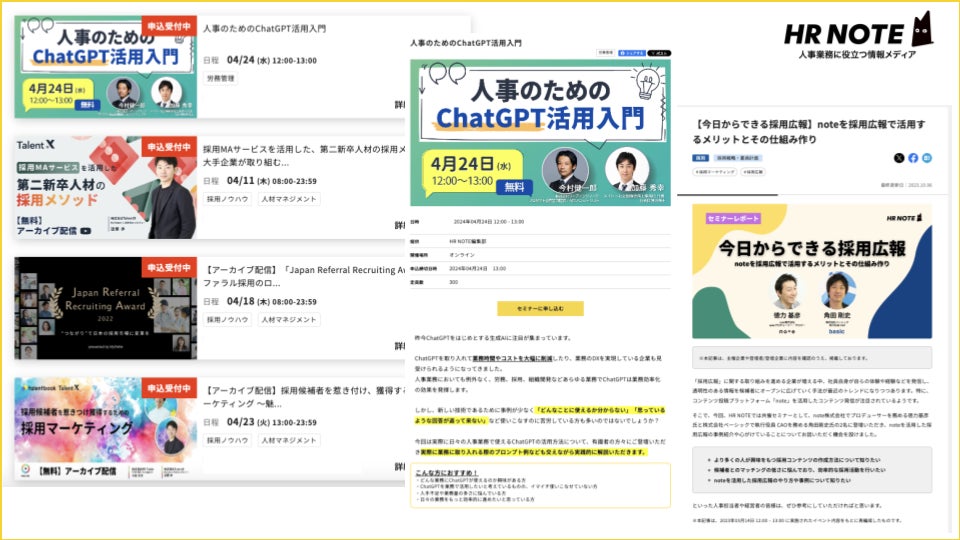Click the Facebook share button above ChatGPT banner
This screenshot has width=960, height=540.
point(632,53)
